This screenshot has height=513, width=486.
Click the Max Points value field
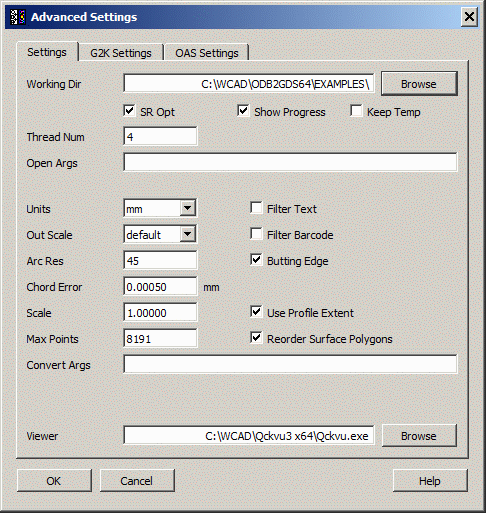pyautogui.click(x=160, y=338)
